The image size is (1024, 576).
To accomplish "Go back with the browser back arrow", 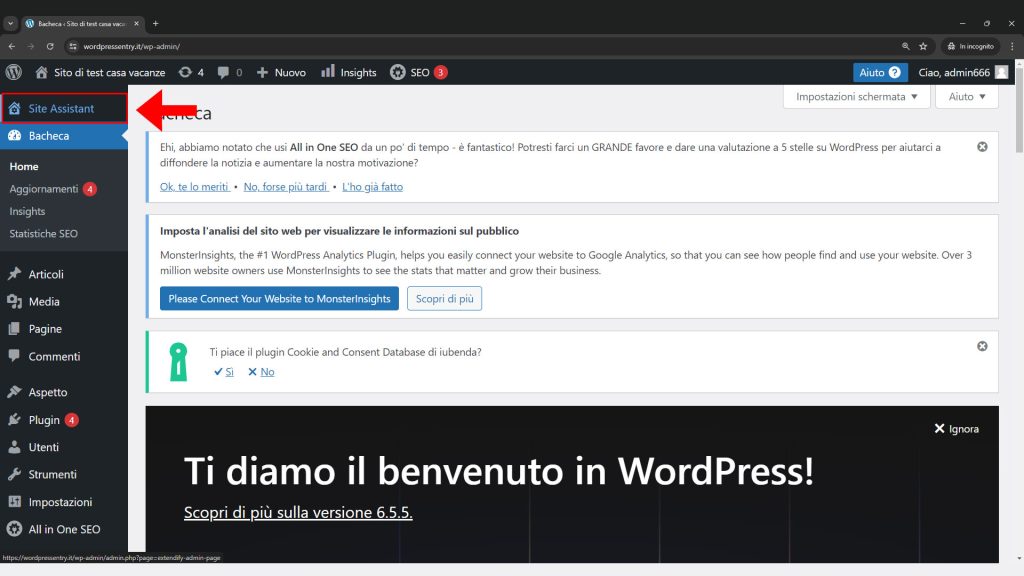I will [12, 46].
